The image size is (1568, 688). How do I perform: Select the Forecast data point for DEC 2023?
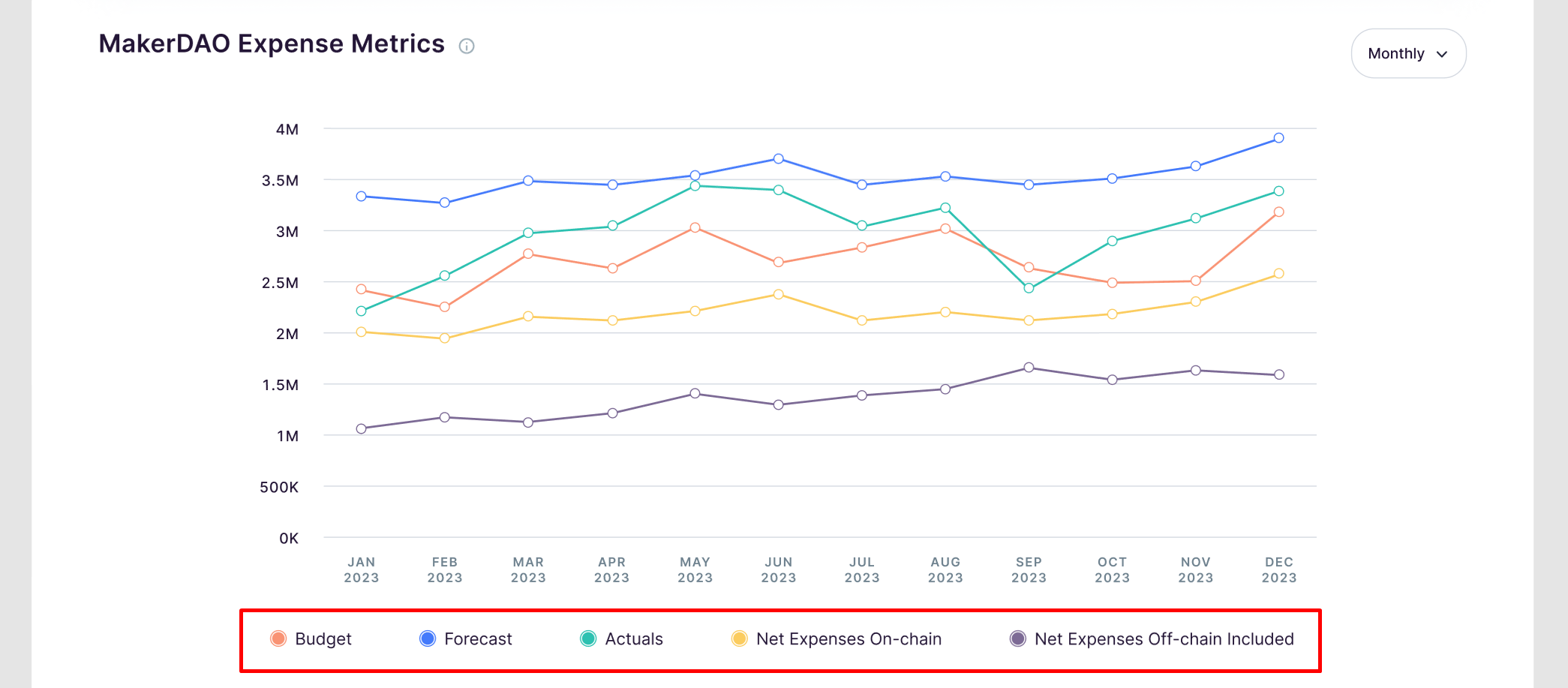pos(1278,138)
